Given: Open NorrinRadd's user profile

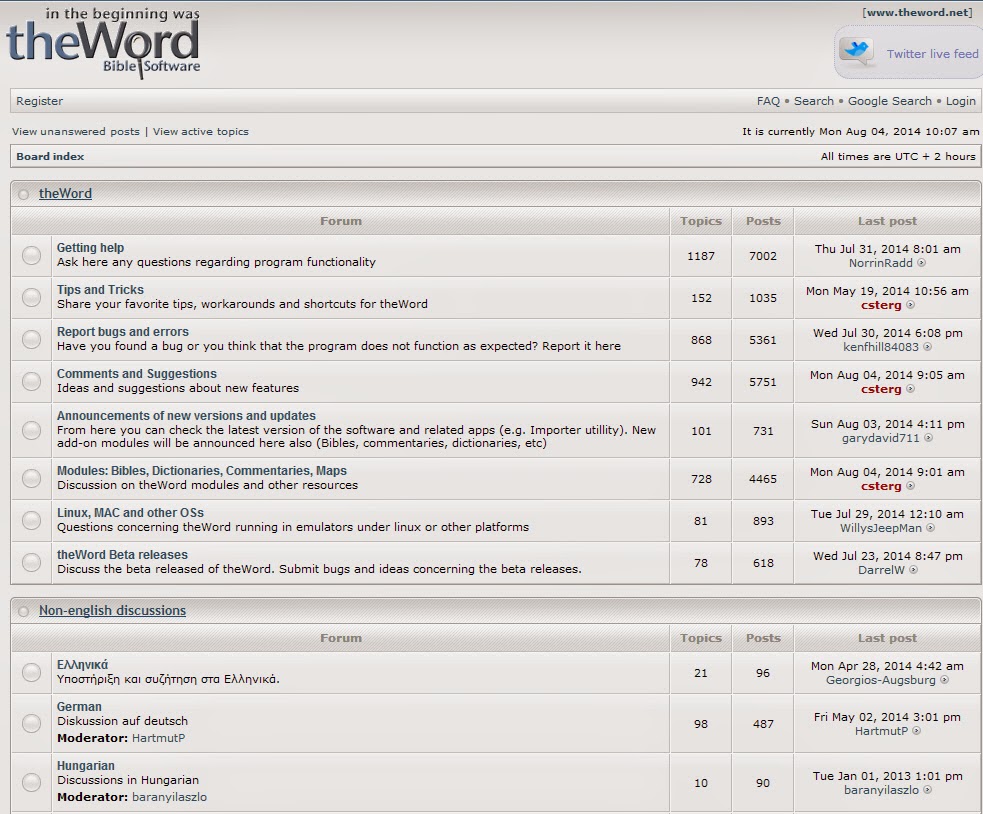Looking at the screenshot, I should (x=881, y=263).
